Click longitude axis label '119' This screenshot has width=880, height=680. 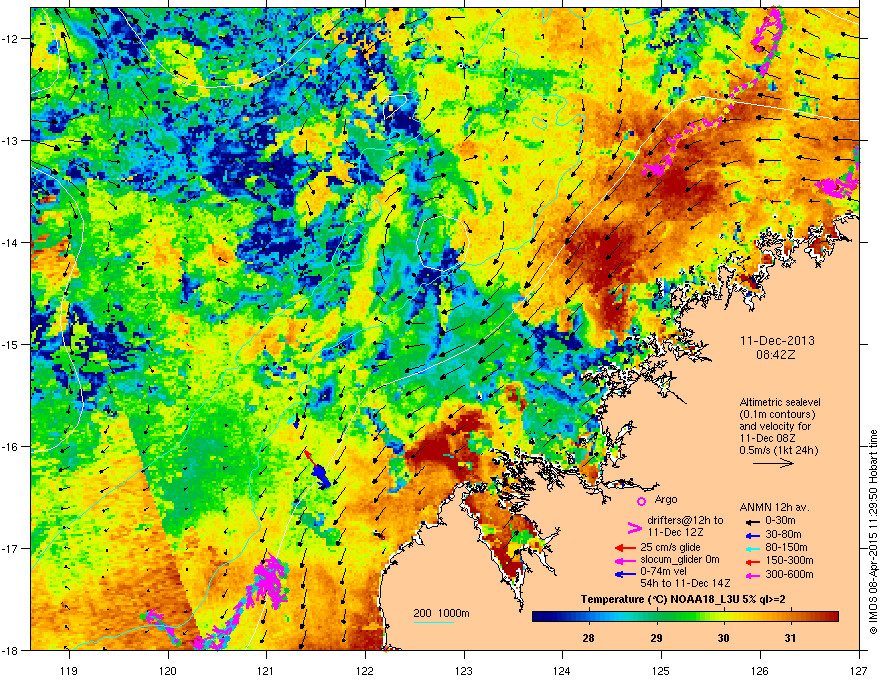(x=69, y=670)
